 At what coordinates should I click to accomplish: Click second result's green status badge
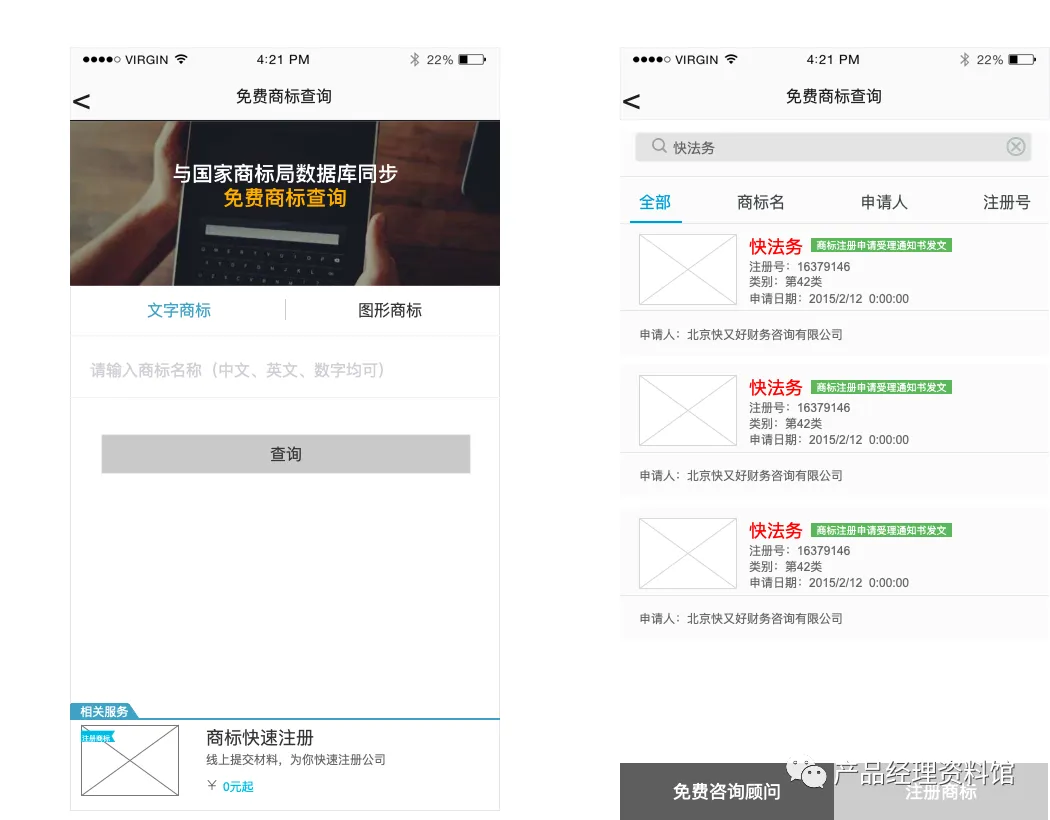coord(881,387)
